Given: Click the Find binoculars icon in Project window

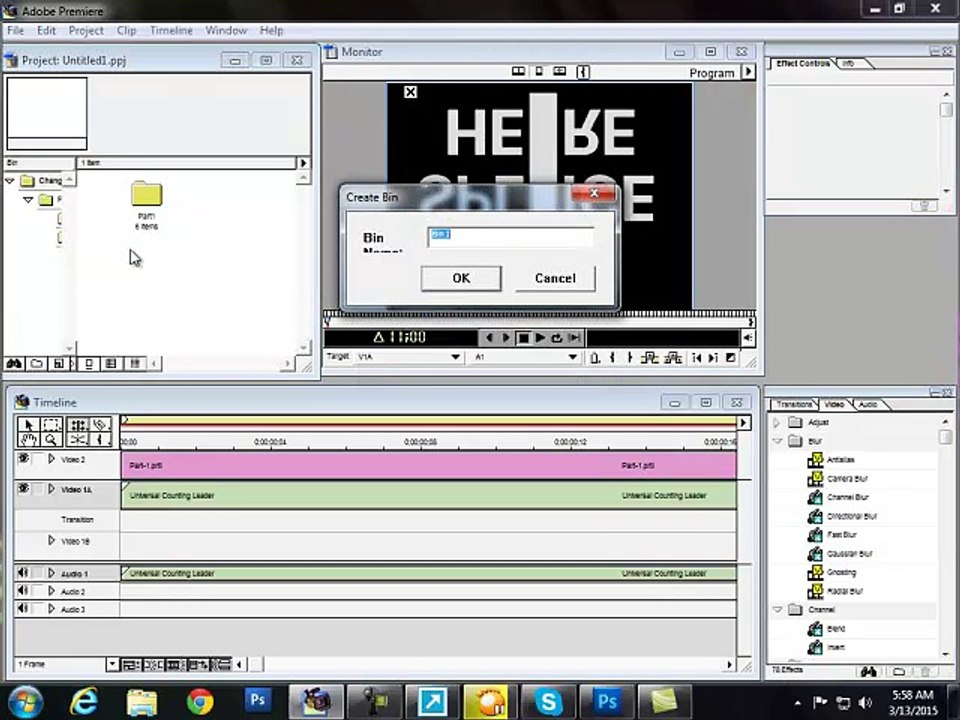Looking at the screenshot, I should (14, 364).
